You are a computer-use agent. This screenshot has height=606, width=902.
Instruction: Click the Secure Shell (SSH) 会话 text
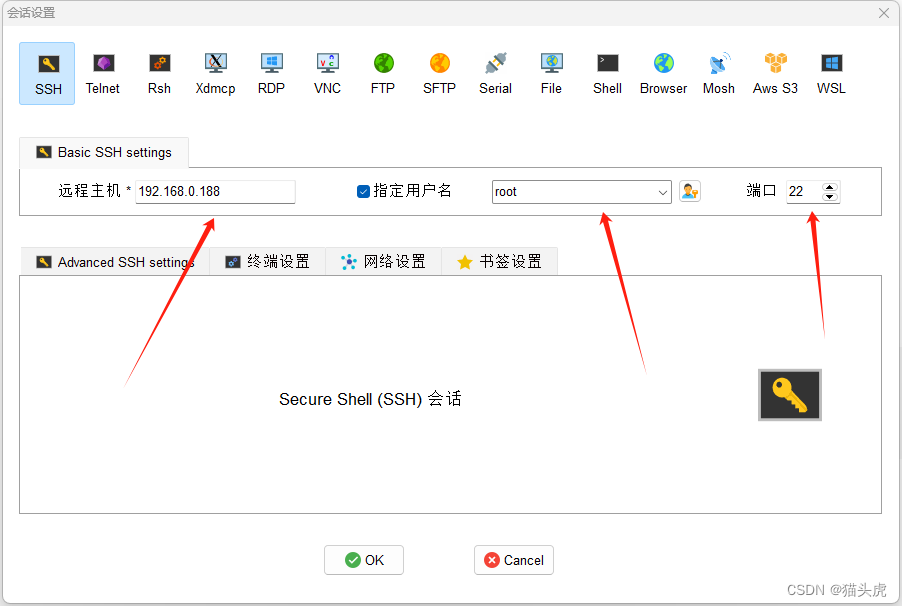pos(370,399)
